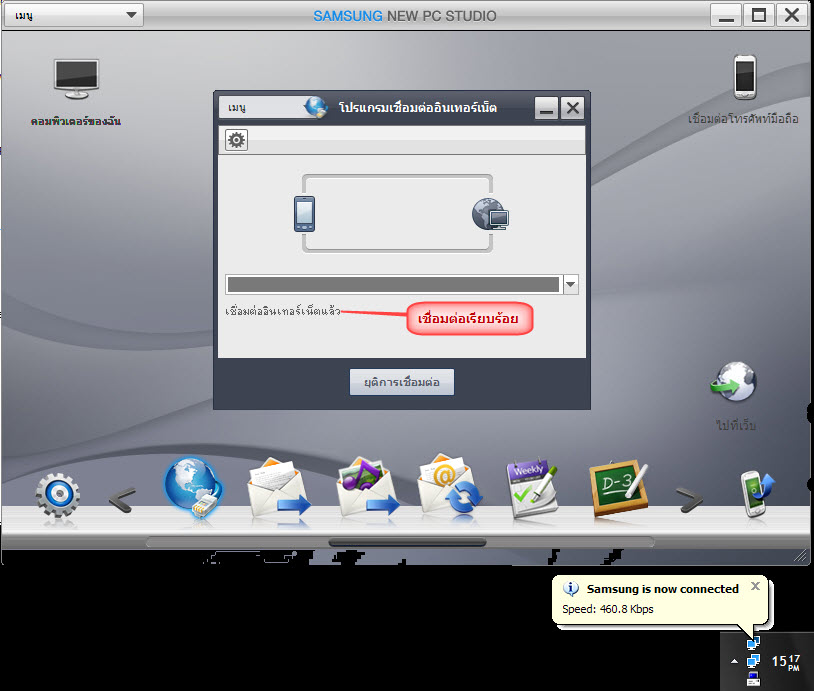This screenshot has width=814, height=691.
Task: Open the Weekly planner icon
Action: 532,489
